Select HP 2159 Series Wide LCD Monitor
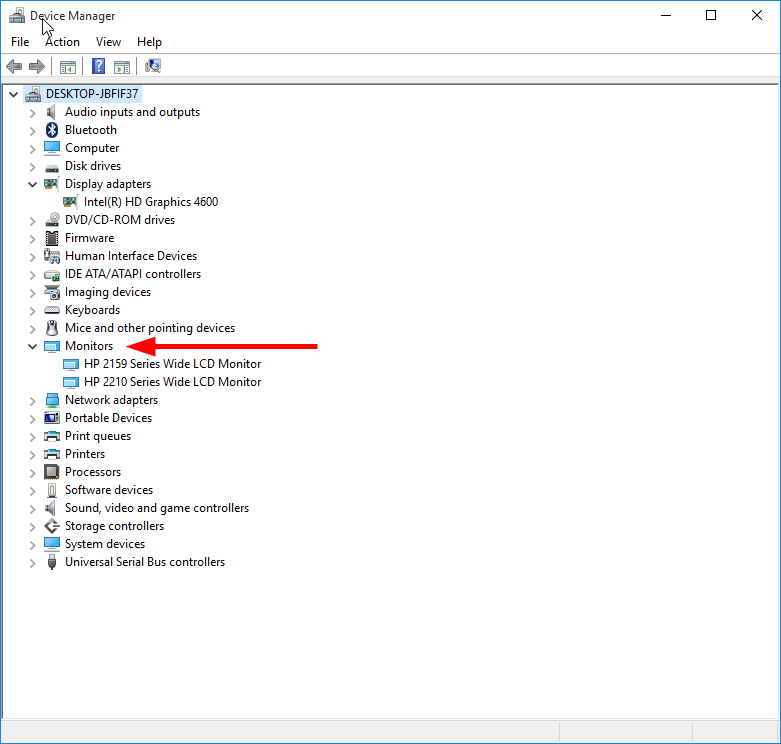 172,364
